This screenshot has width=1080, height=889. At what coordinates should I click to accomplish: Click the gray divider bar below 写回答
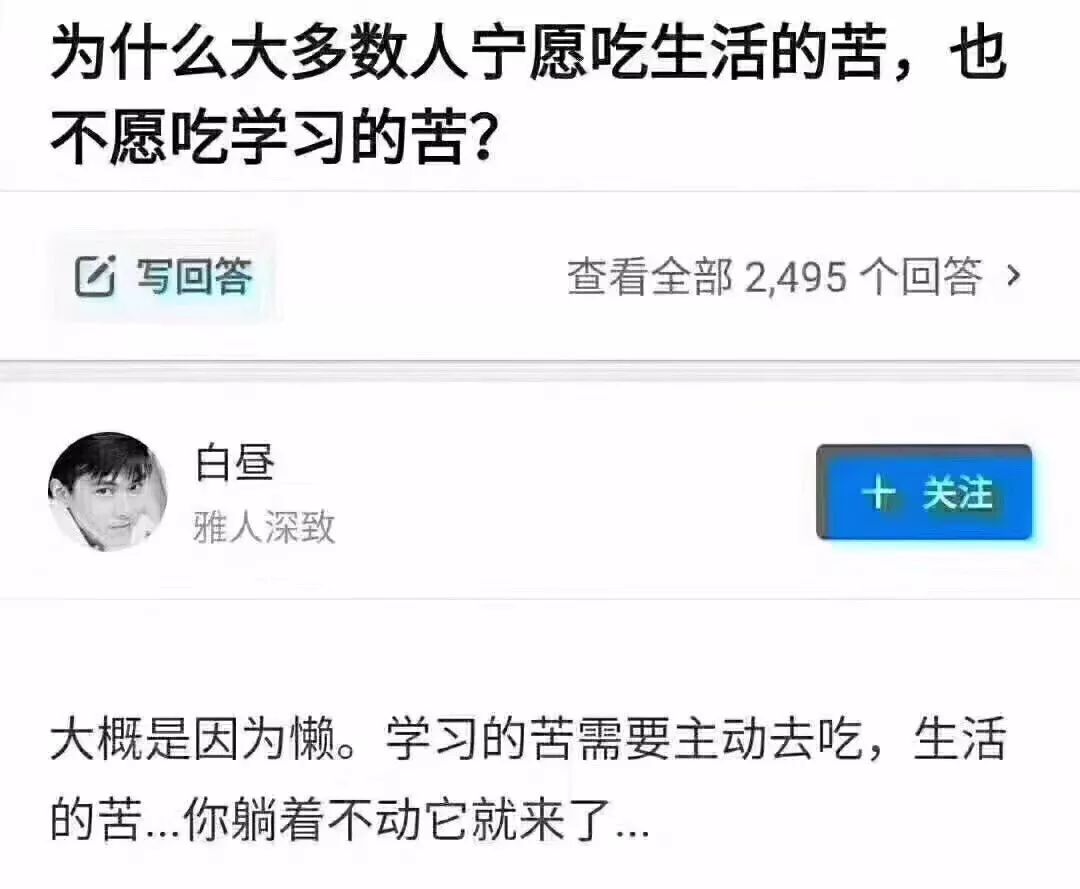tap(540, 370)
